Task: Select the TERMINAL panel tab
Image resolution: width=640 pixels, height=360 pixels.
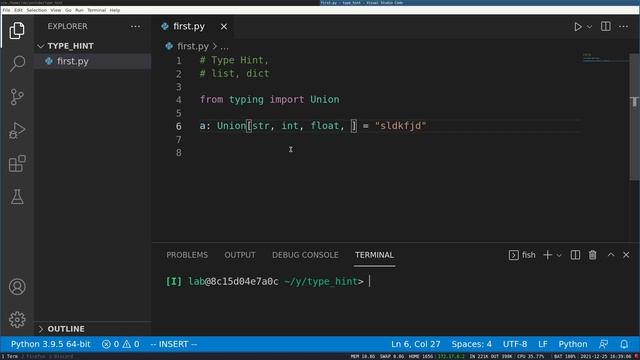Action: pyautogui.click(x=374, y=255)
